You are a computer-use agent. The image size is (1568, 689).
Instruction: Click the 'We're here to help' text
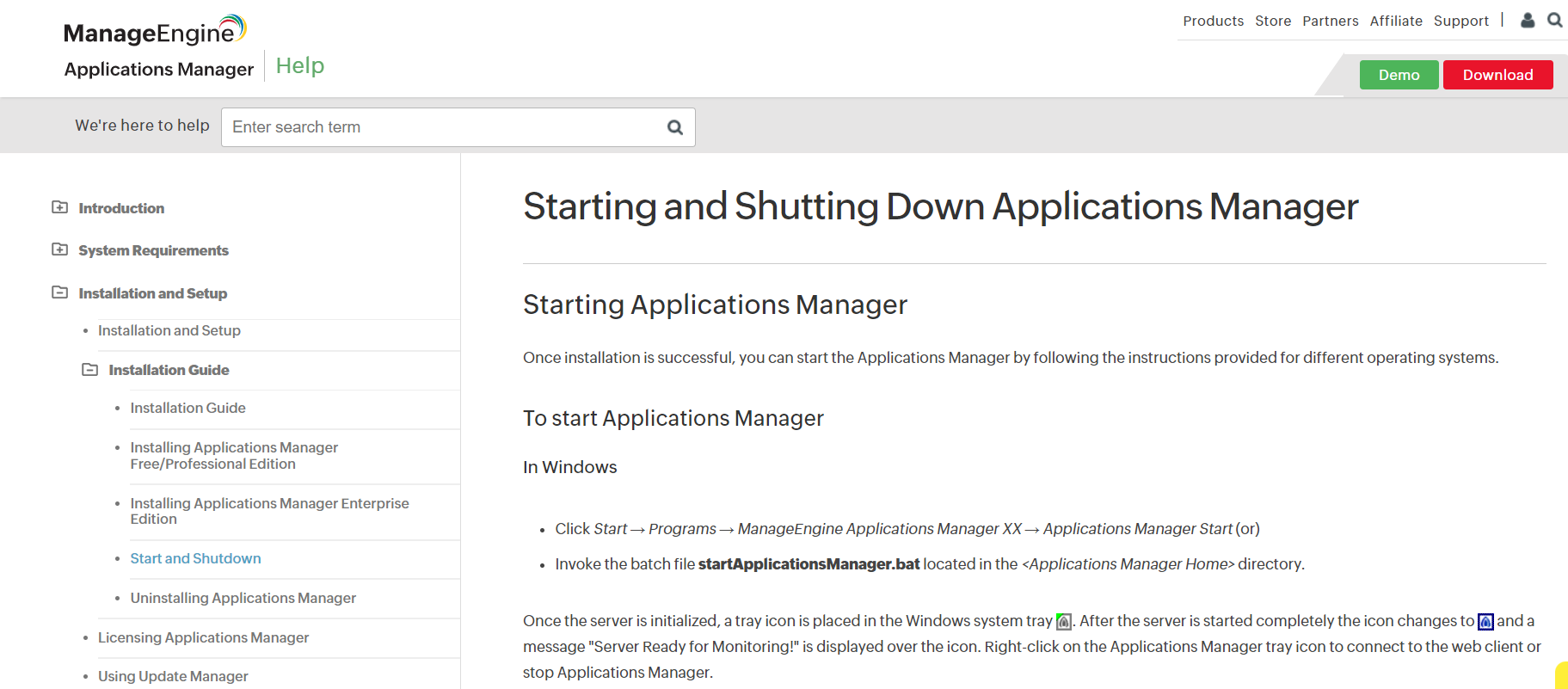click(x=143, y=126)
